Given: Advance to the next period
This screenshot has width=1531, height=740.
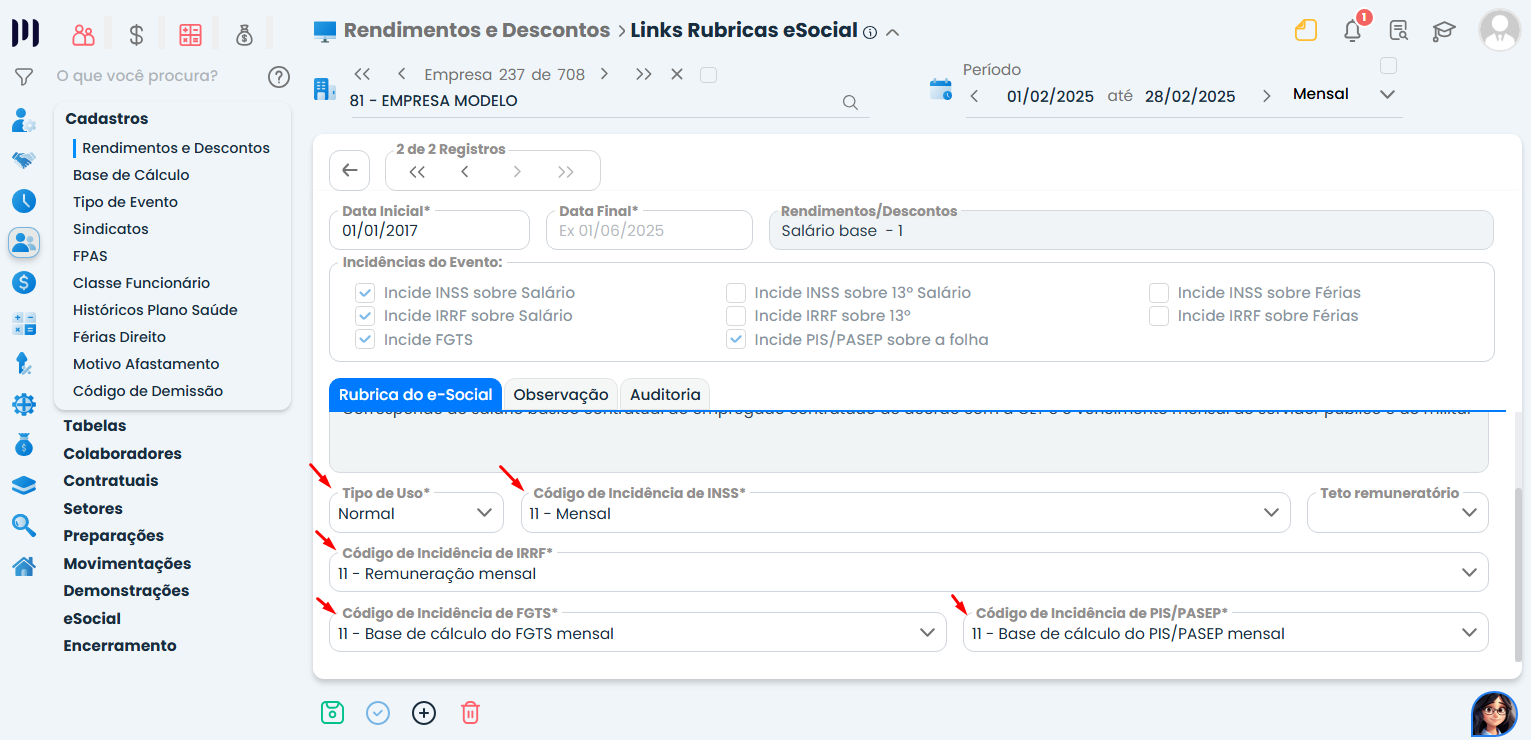Looking at the screenshot, I should pyautogui.click(x=1267, y=97).
